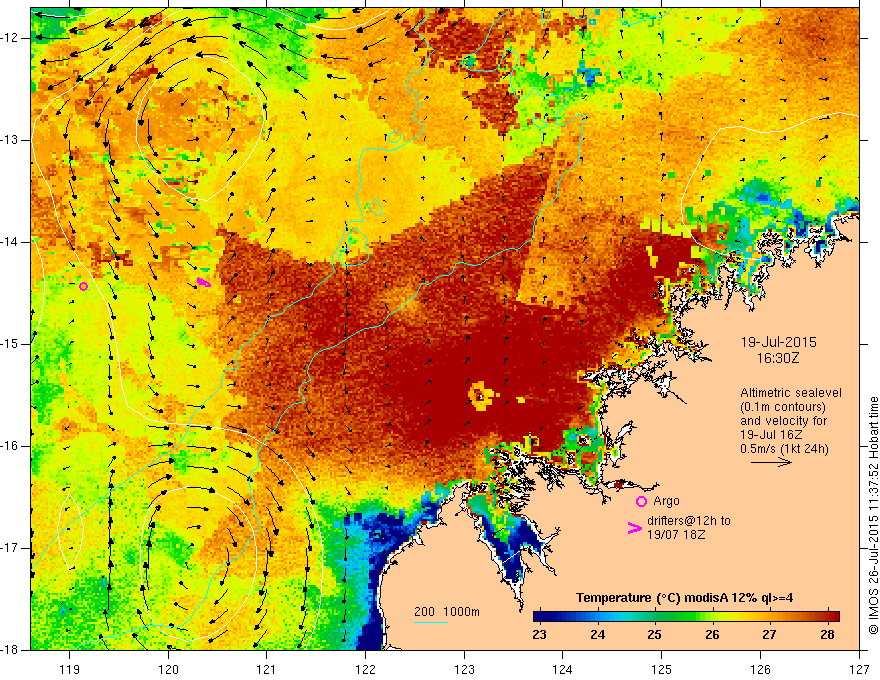Click longitude axis label 120
Viewport: 880px width, 680px height.
(168, 669)
